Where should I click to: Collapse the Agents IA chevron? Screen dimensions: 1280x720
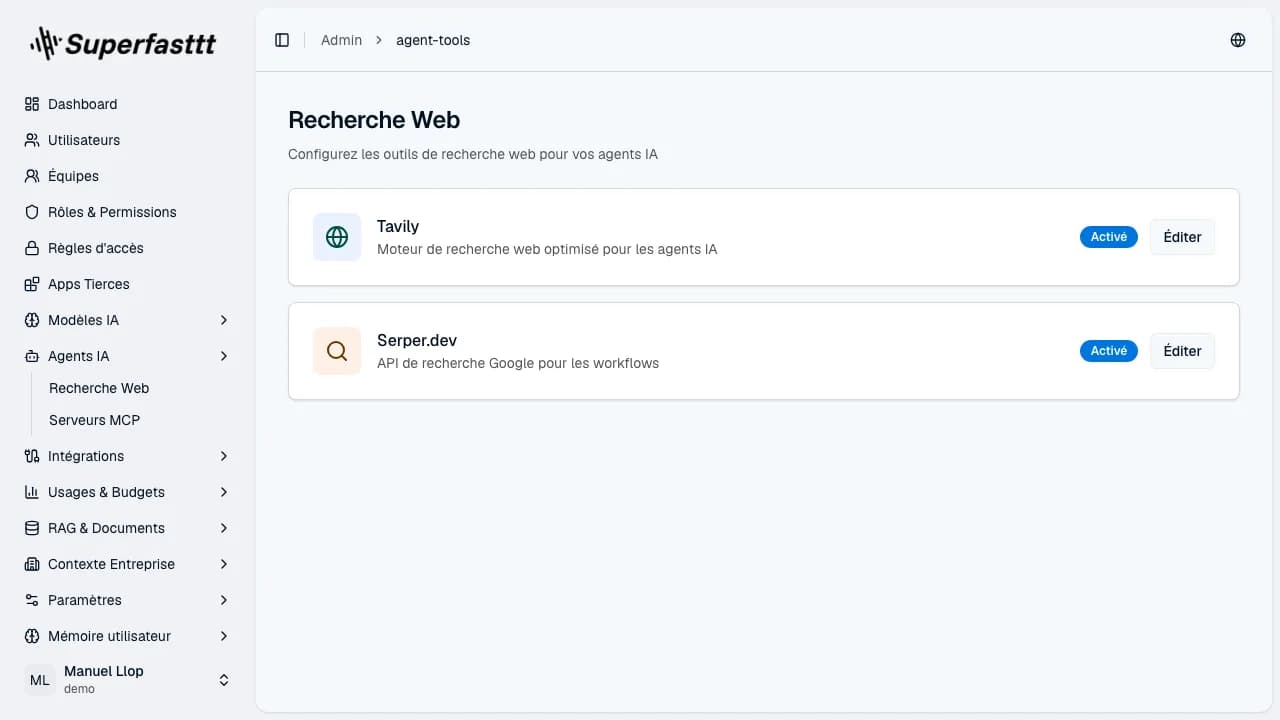coord(224,356)
